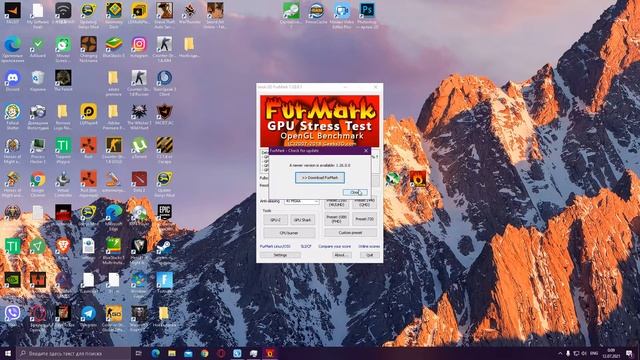640x360 pixels.
Task: Start the CPU burner tool
Action: [x=289, y=233]
